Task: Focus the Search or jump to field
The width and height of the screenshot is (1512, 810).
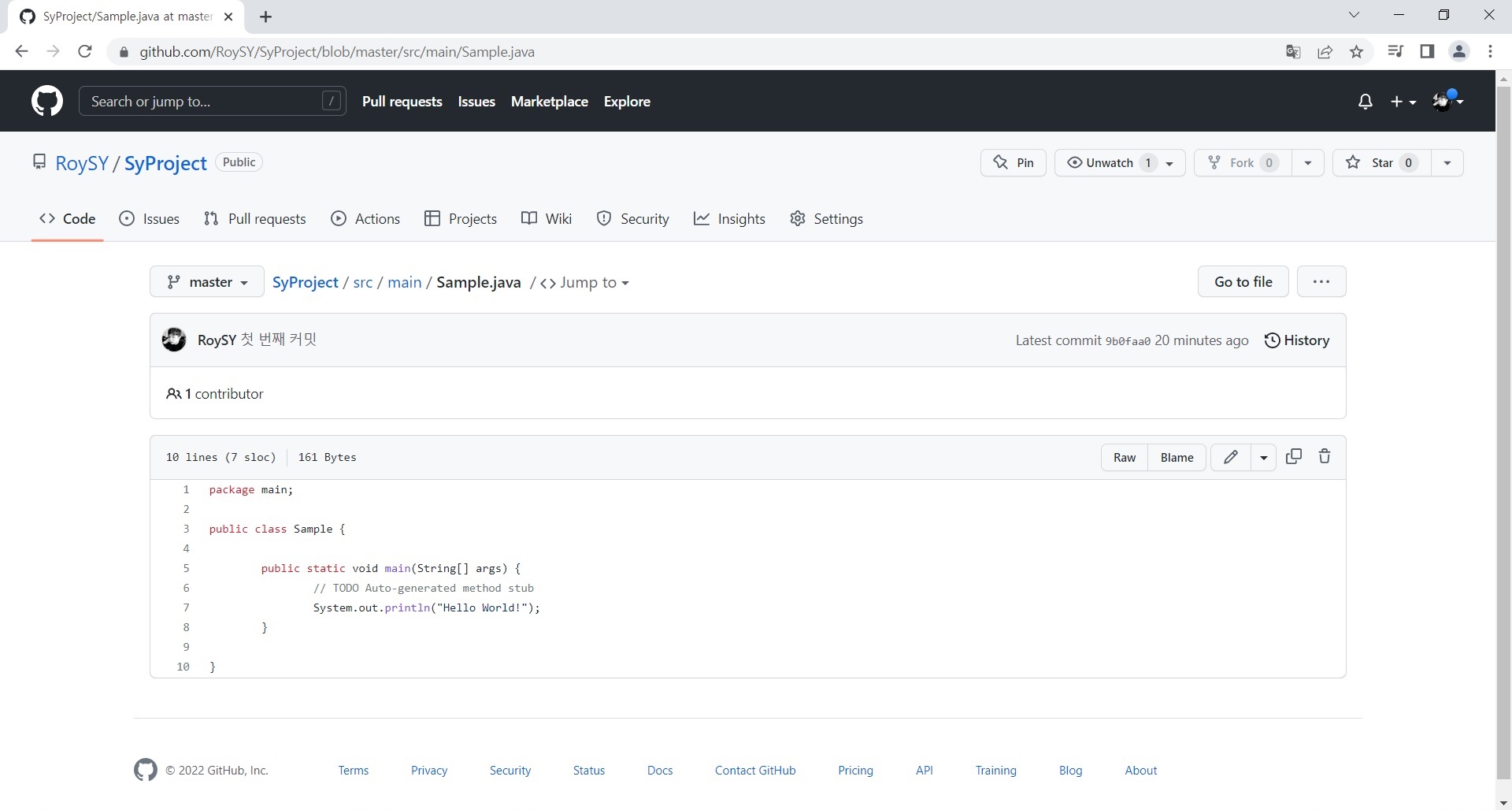Action: point(213,101)
